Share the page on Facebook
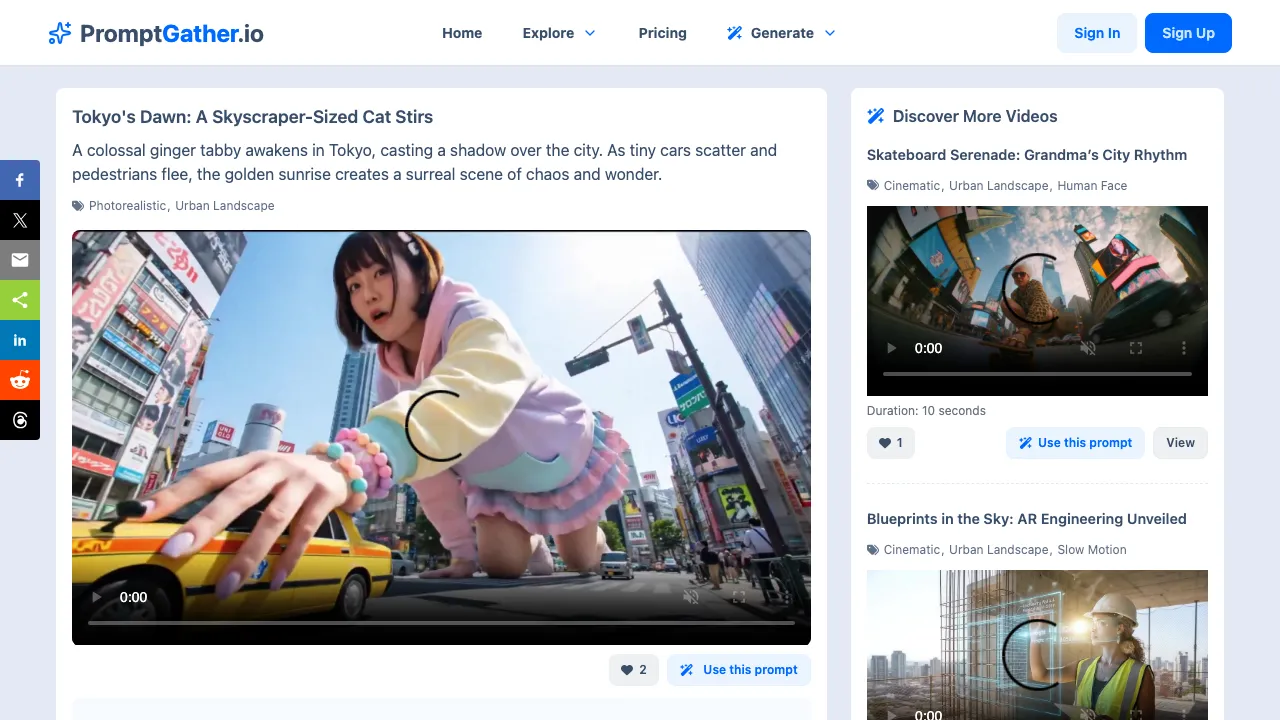 coord(20,180)
